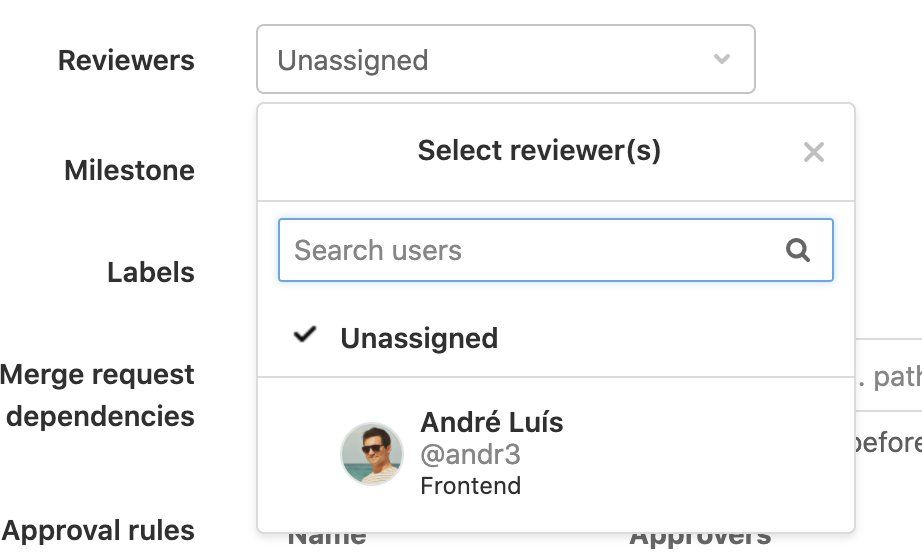Click the Milestone field label
The image size is (922, 554).
coord(129,170)
